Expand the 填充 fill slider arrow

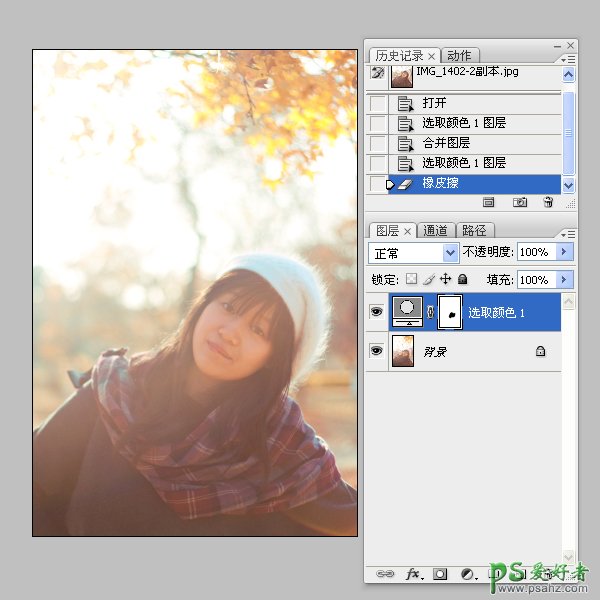click(x=564, y=280)
